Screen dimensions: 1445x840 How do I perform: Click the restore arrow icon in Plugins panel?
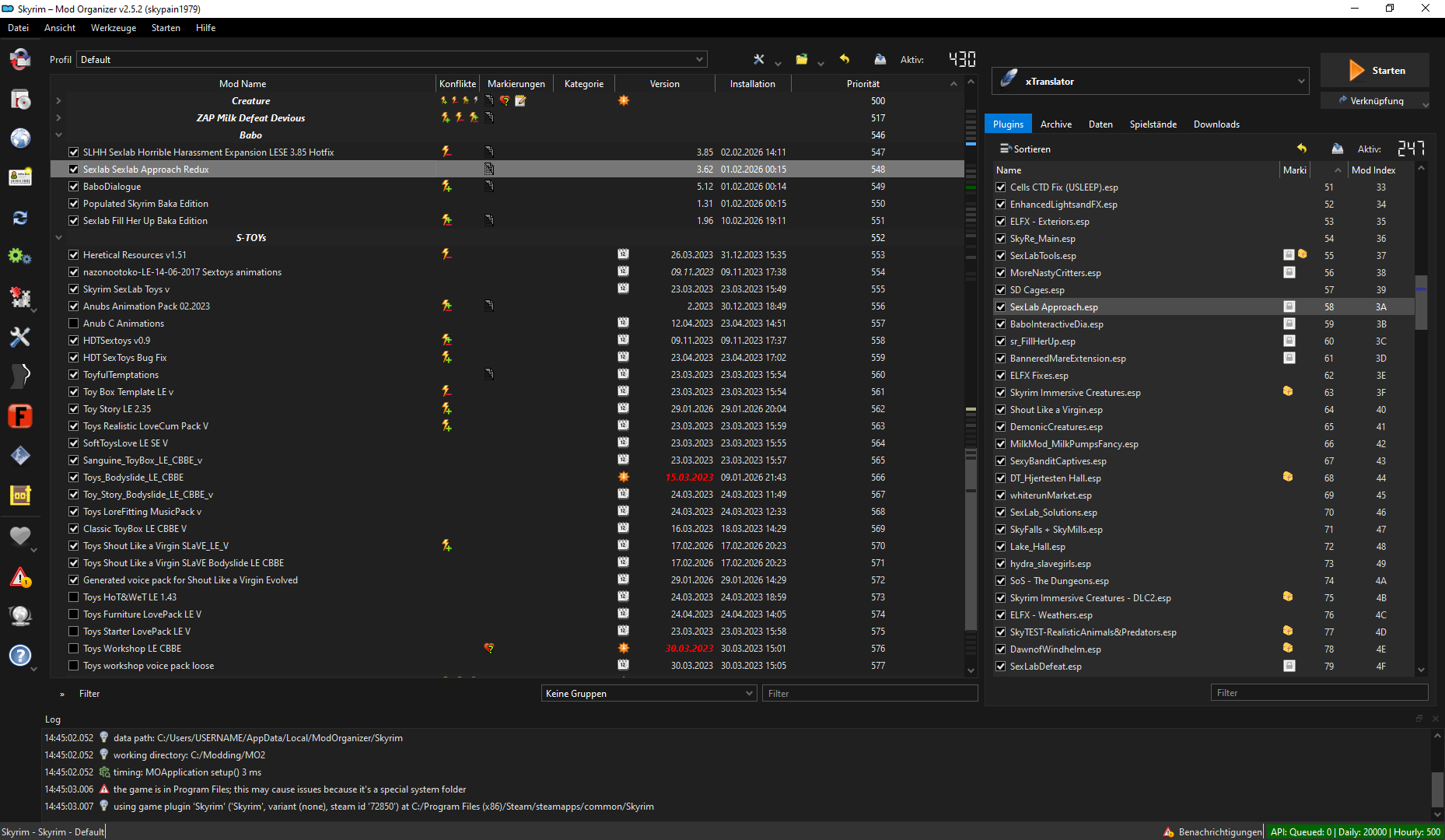click(1302, 149)
